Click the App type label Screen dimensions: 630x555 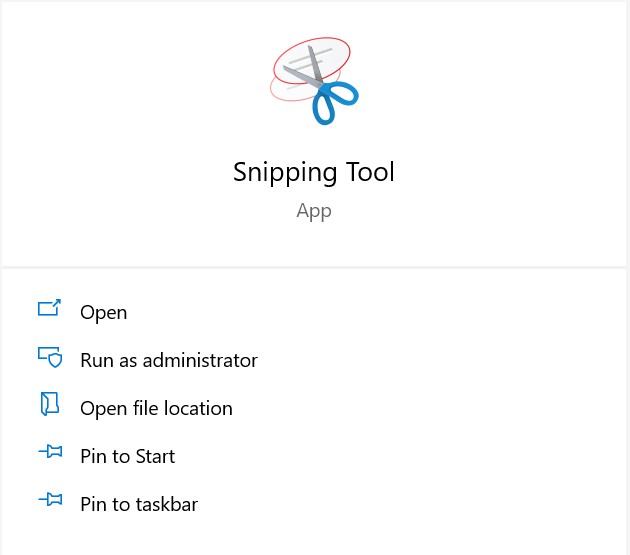314,211
